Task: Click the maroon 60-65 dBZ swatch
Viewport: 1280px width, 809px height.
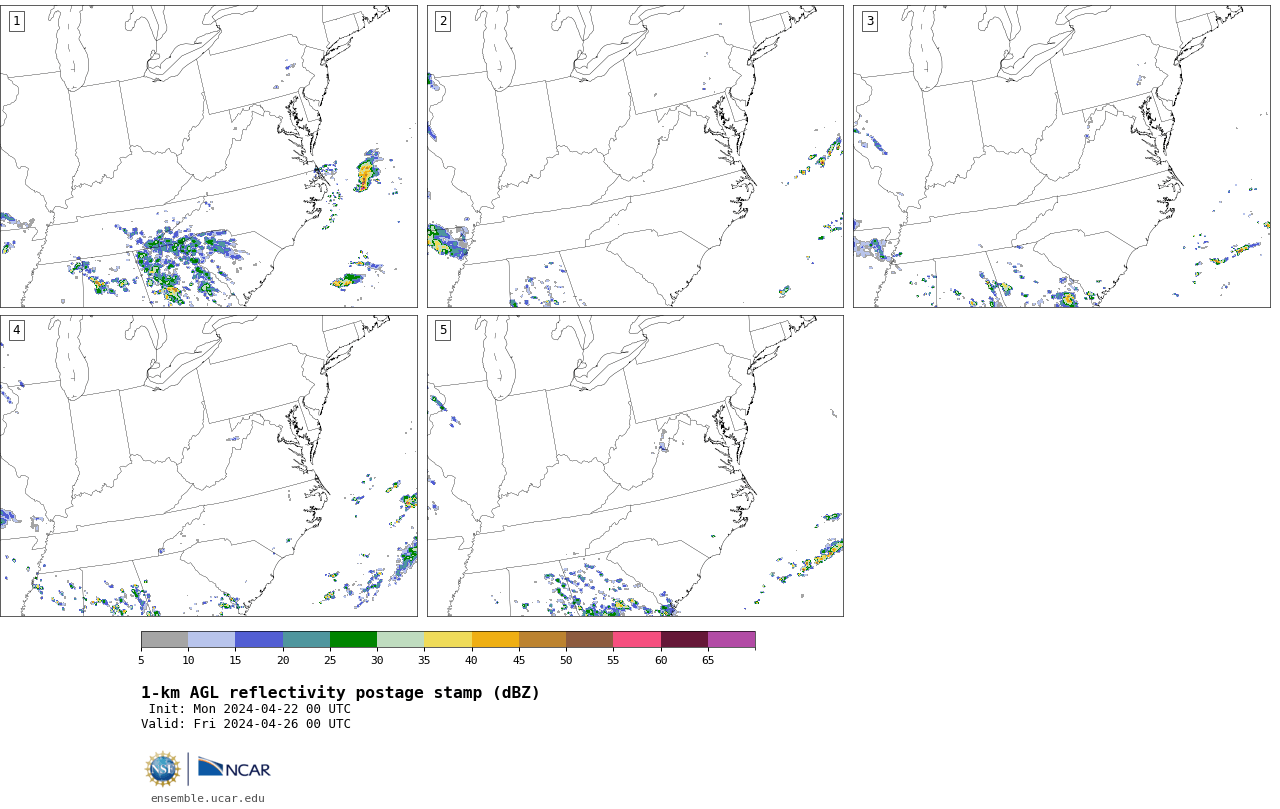Action: 684,640
